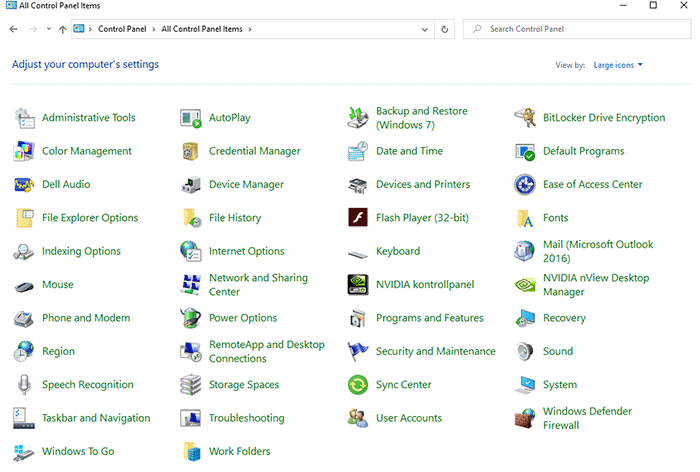This screenshot has height=472, width=700.
Task: Open the Credential Manager safe icon
Action: pyautogui.click(x=191, y=151)
